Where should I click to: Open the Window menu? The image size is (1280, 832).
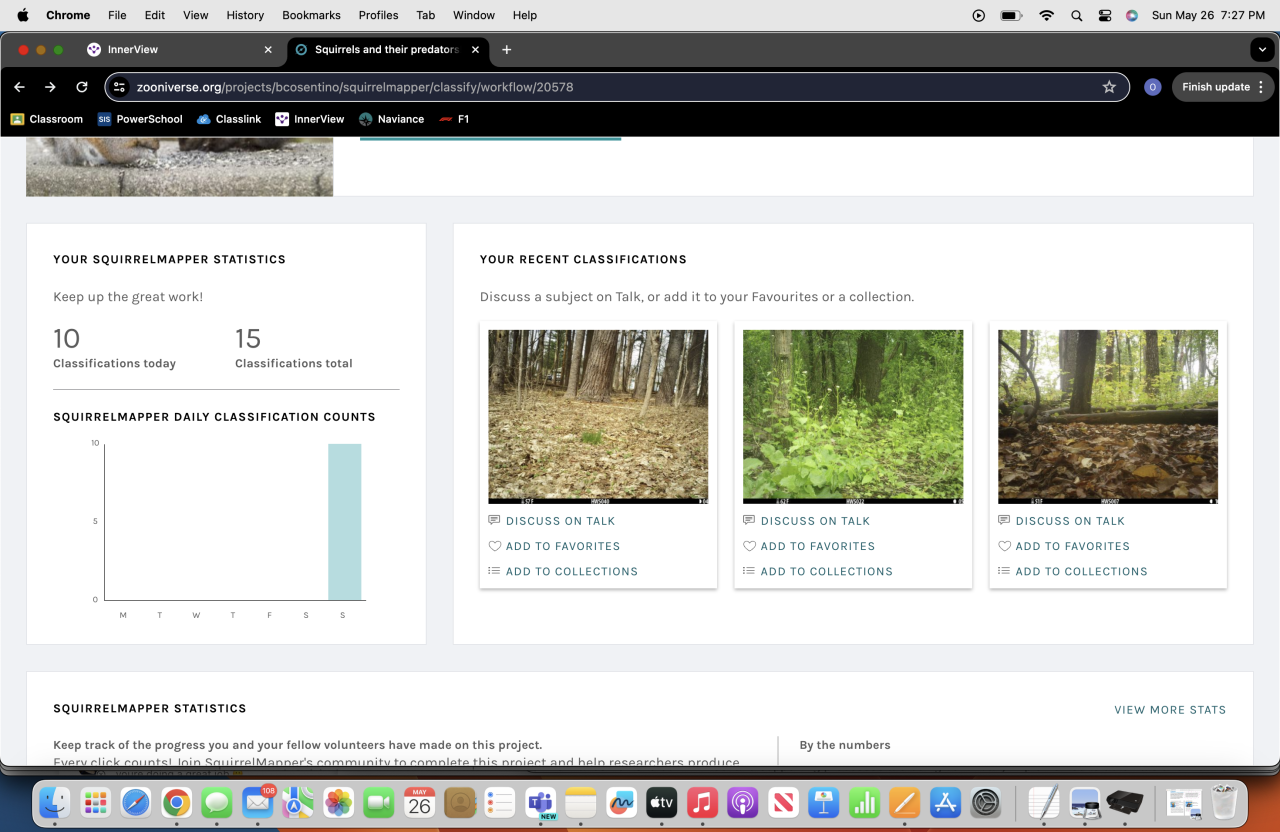(474, 15)
